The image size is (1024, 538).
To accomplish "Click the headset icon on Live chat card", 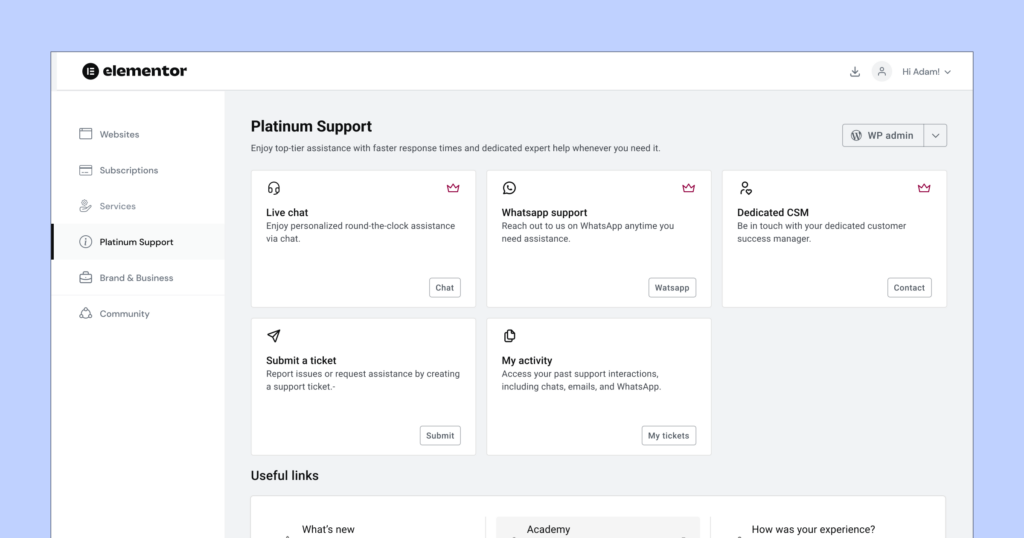I will click(x=274, y=188).
